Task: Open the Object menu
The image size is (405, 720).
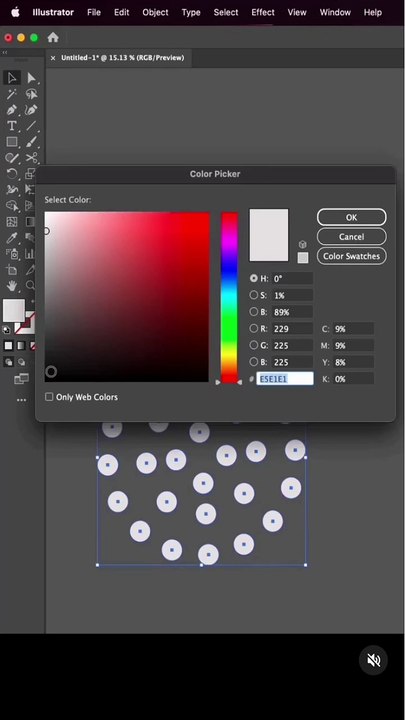Action: click(x=155, y=12)
